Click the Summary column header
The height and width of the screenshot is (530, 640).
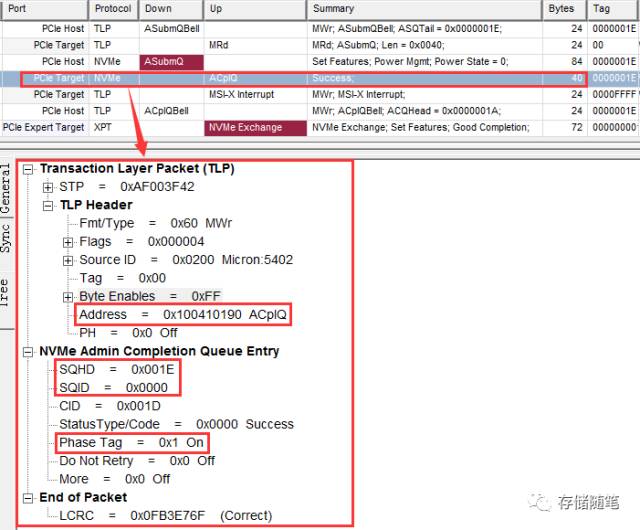[x=425, y=9]
